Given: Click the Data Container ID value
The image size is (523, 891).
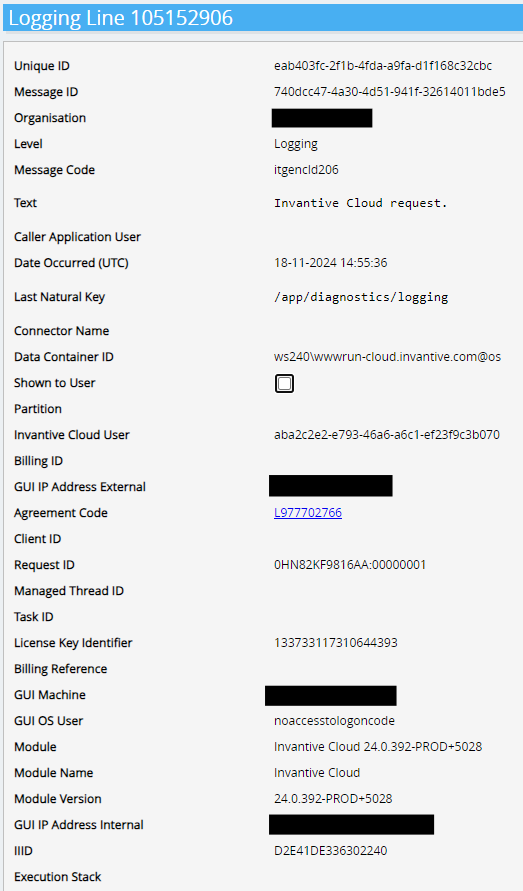Looking at the screenshot, I should pos(387,357).
